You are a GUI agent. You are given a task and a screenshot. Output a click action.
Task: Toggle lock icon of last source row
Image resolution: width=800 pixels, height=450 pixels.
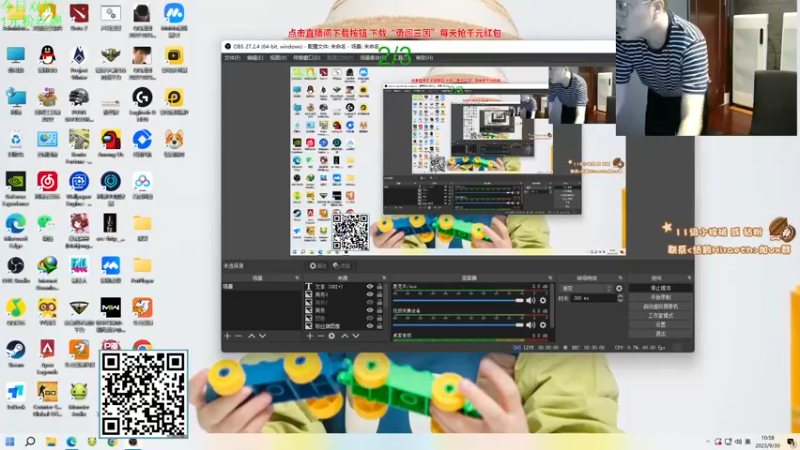(379, 326)
